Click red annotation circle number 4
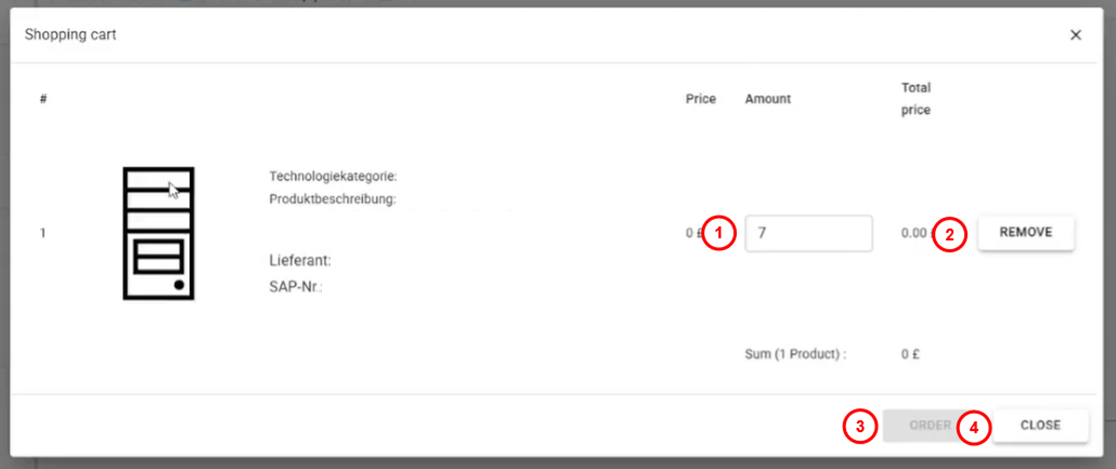 974,427
